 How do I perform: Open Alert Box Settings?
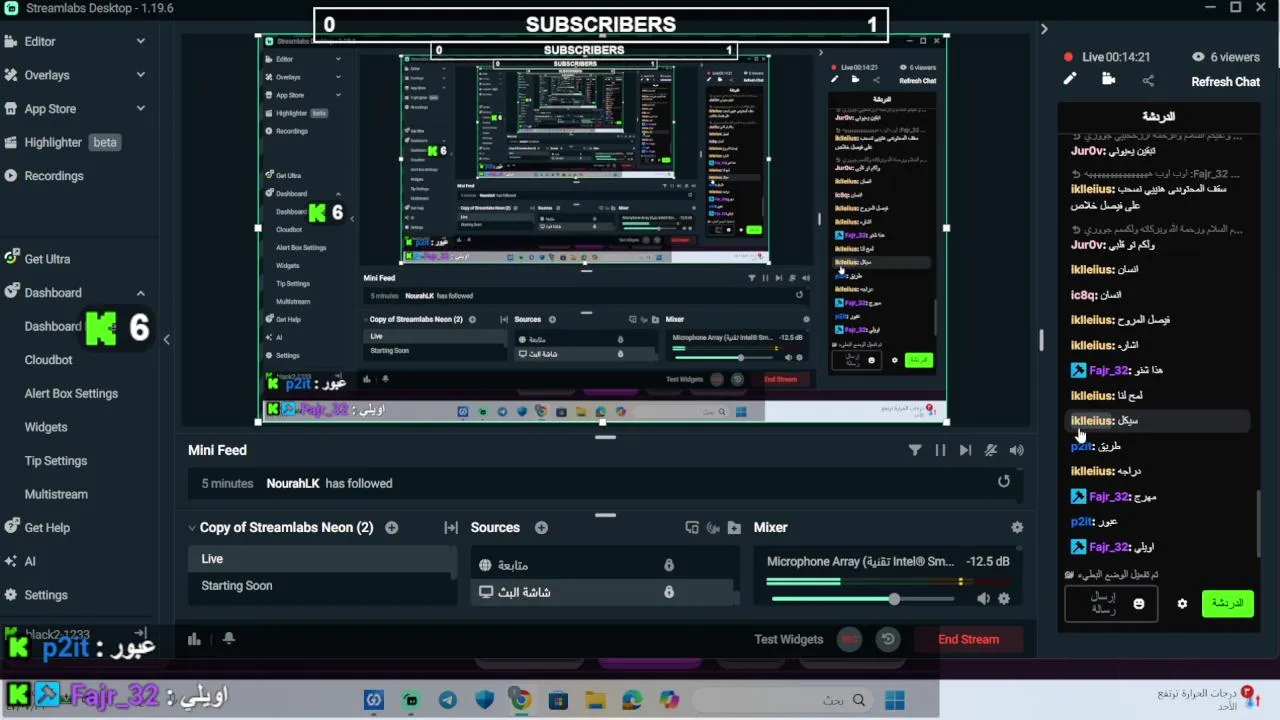pos(71,394)
